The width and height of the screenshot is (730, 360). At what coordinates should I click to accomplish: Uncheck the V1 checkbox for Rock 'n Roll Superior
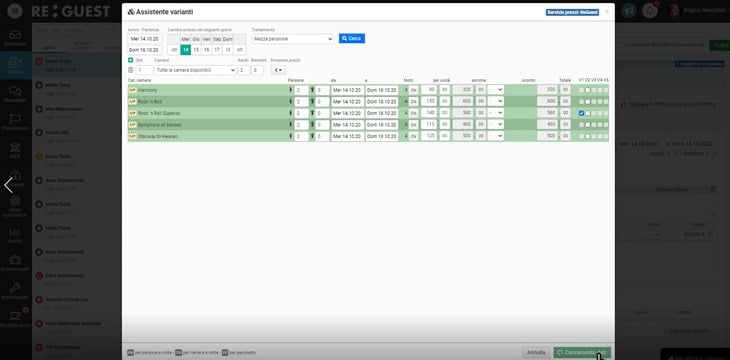tap(581, 113)
